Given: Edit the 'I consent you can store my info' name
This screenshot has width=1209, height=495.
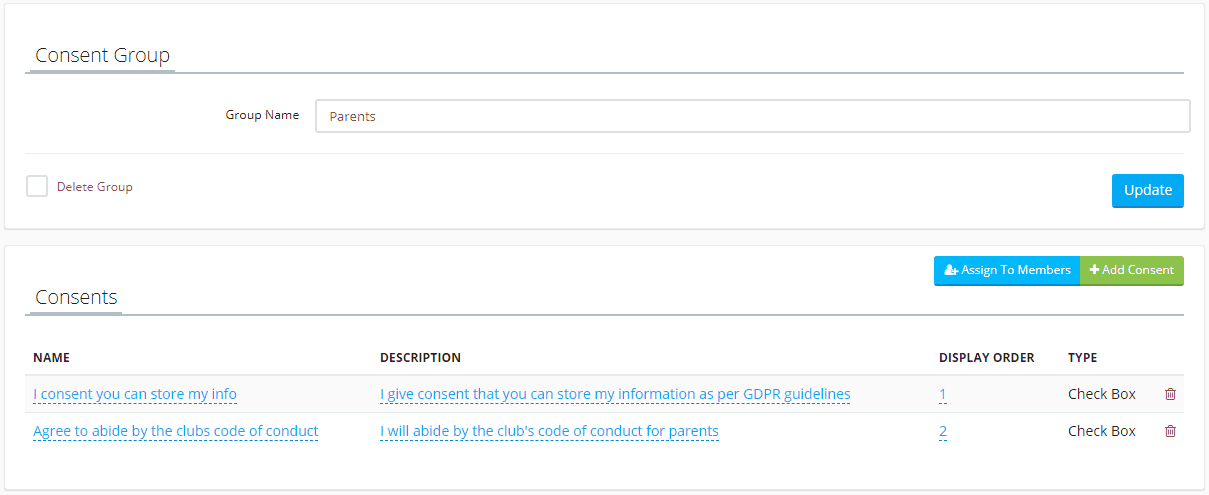Looking at the screenshot, I should point(135,394).
